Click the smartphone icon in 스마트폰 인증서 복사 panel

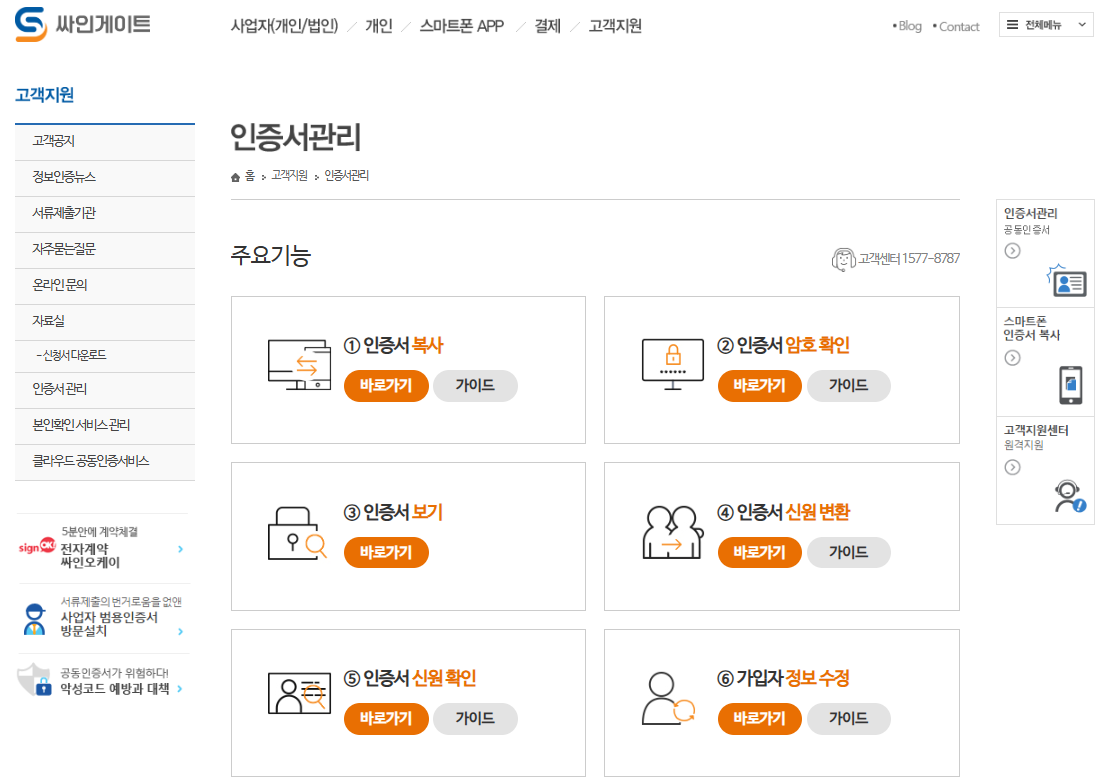[1070, 385]
